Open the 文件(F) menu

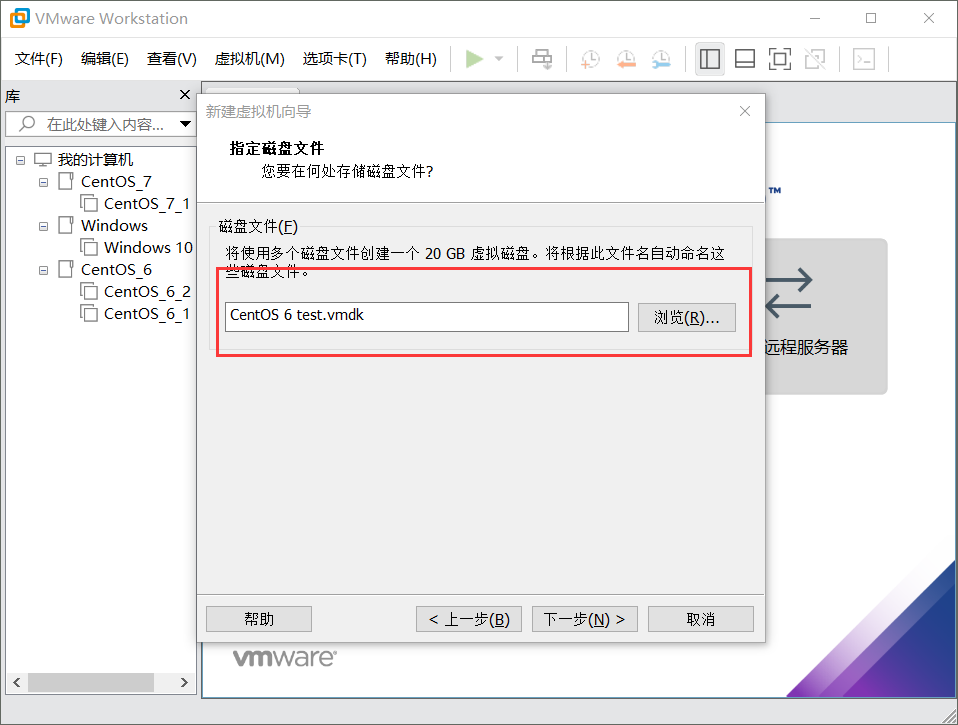pyautogui.click(x=38, y=59)
